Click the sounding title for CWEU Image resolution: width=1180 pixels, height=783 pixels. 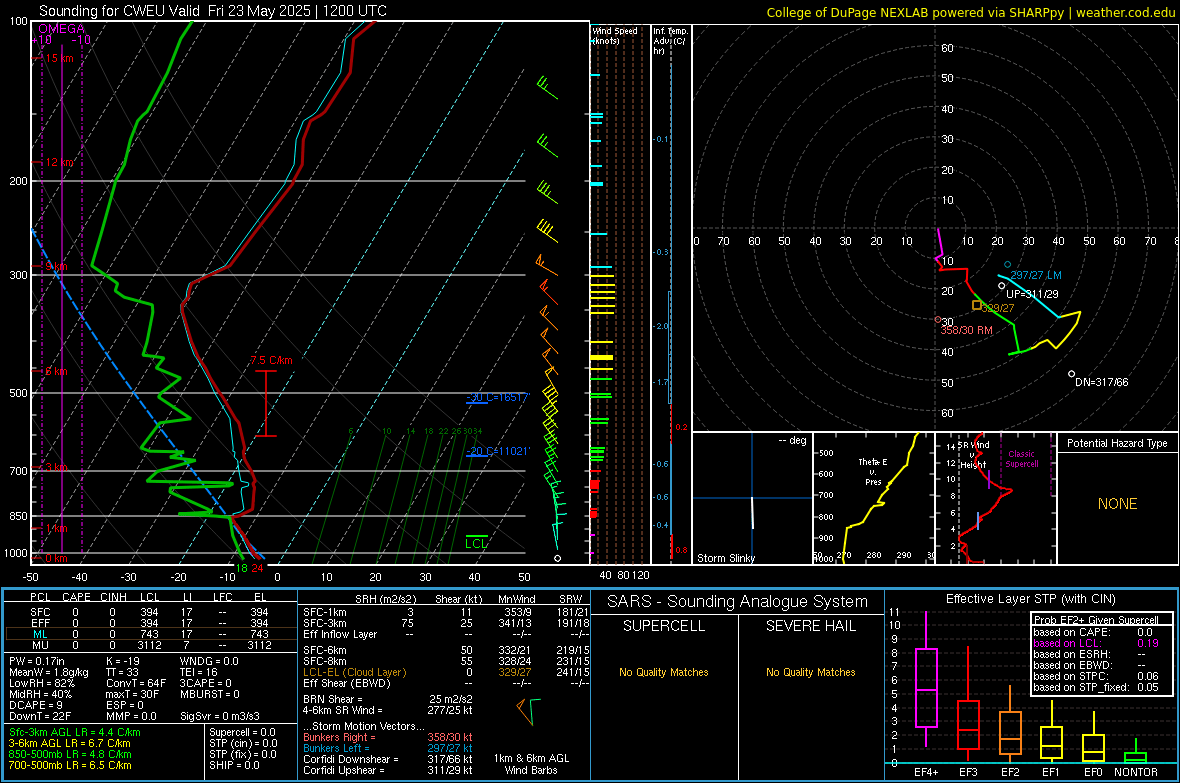point(212,11)
